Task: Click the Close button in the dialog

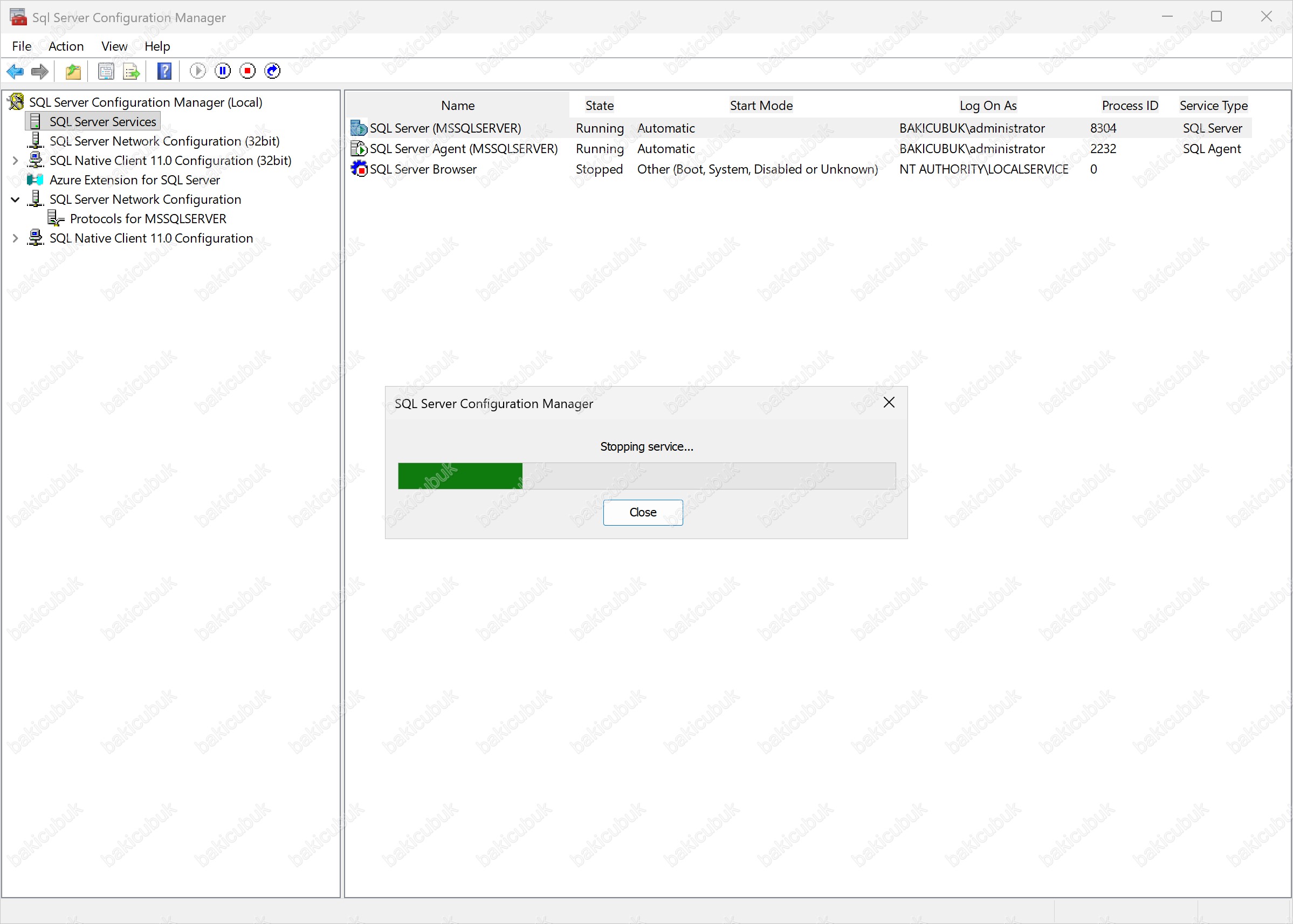Action: point(643,512)
